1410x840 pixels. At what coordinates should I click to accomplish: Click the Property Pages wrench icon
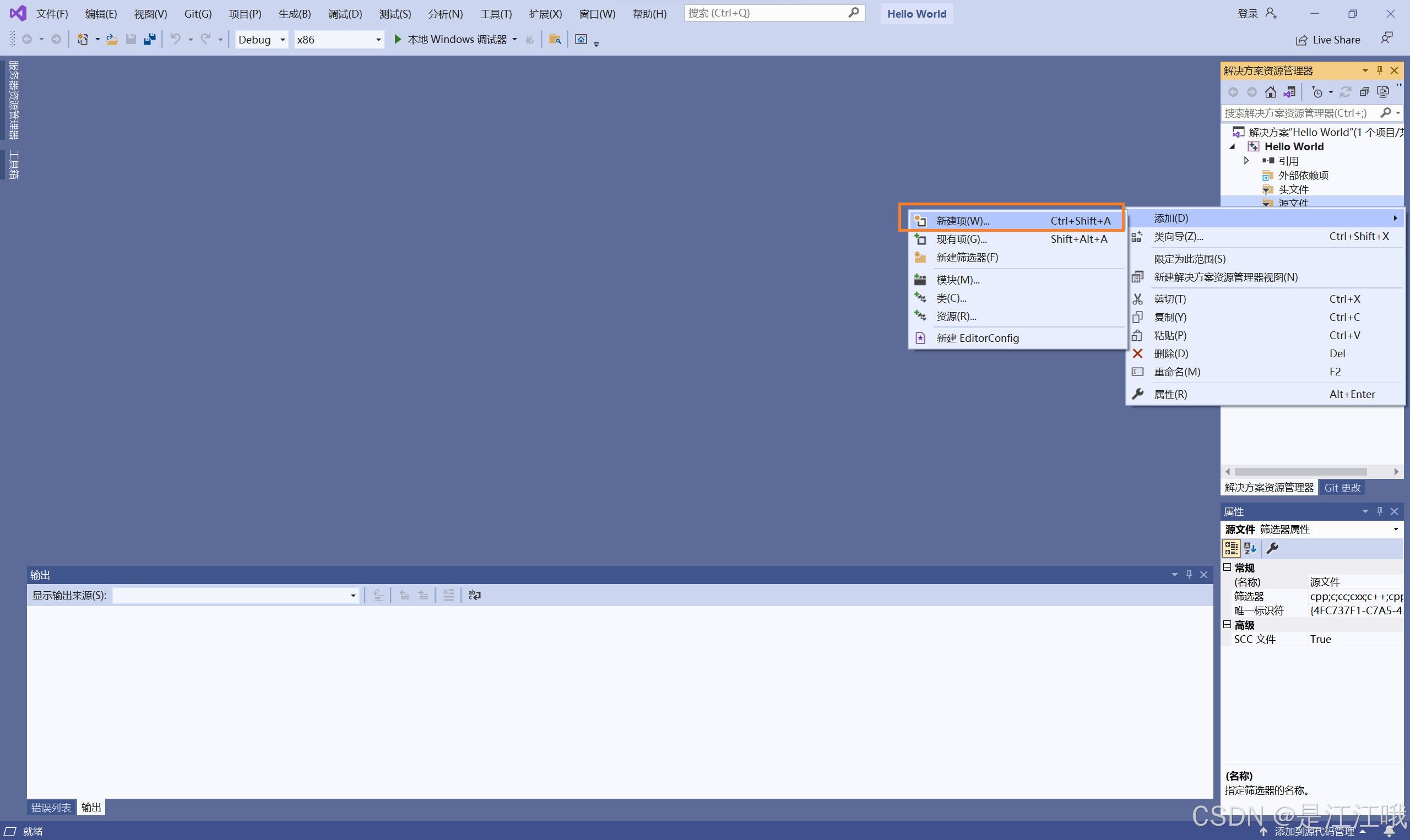pyautogui.click(x=1272, y=548)
